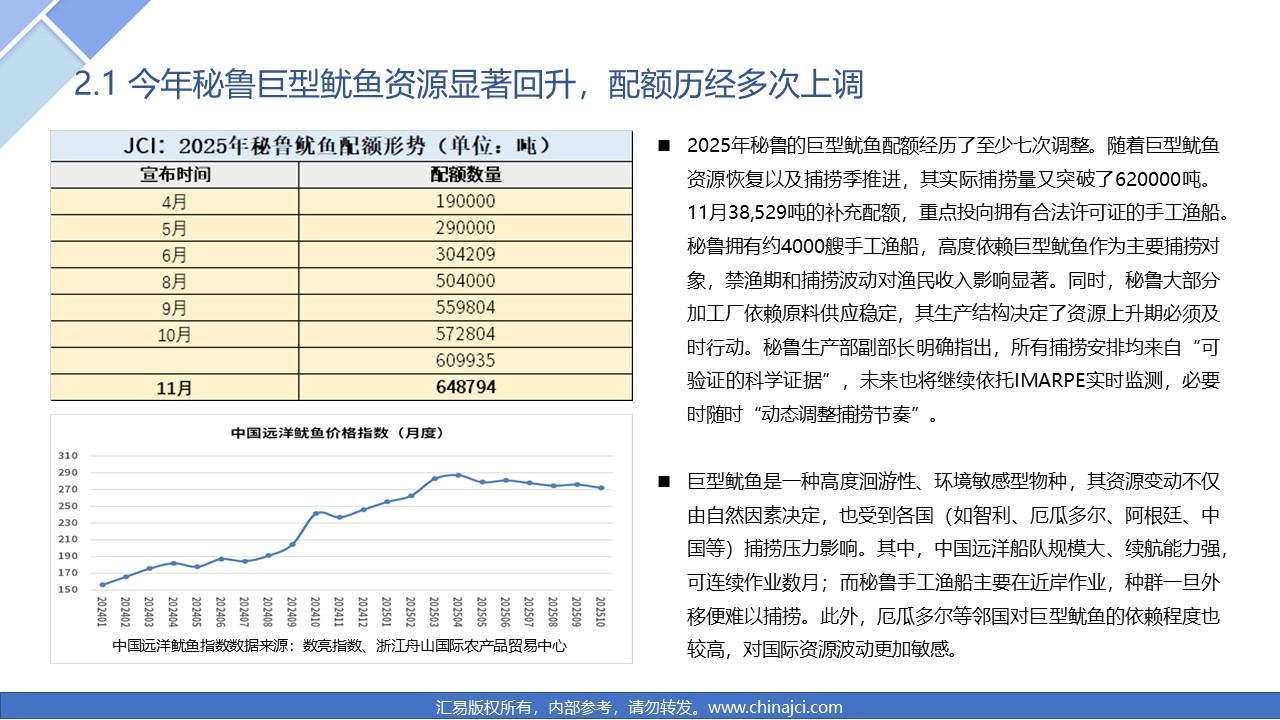The width and height of the screenshot is (1280, 720).
Task: Click the 202410 data point on the line
Action: point(316,513)
